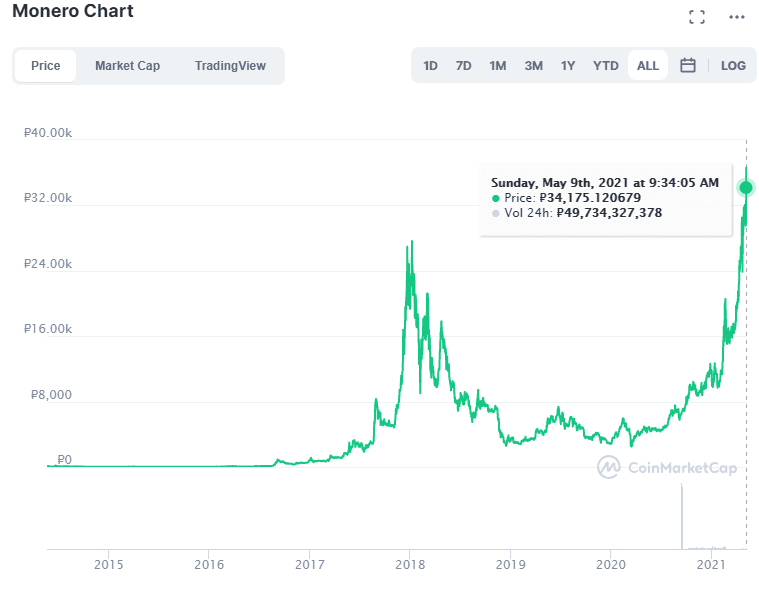The image size is (759, 589).
Task: Open the three-dot more options menu
Action: click(737, 16)
